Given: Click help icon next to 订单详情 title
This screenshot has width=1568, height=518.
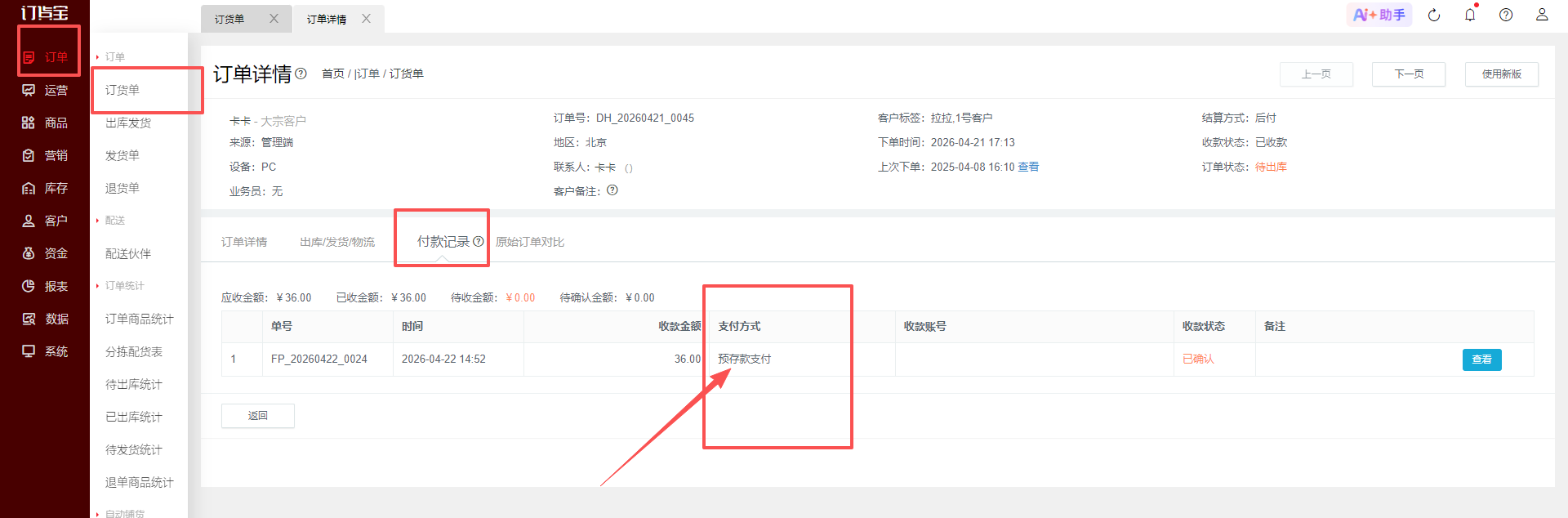Looking at the screenshot, I should (301, 74).
